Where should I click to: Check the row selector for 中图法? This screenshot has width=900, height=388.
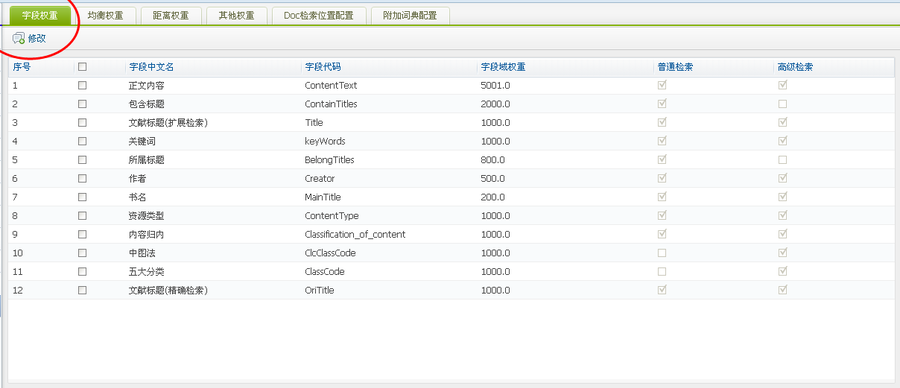pyautogui.click(x=82, y=253)
